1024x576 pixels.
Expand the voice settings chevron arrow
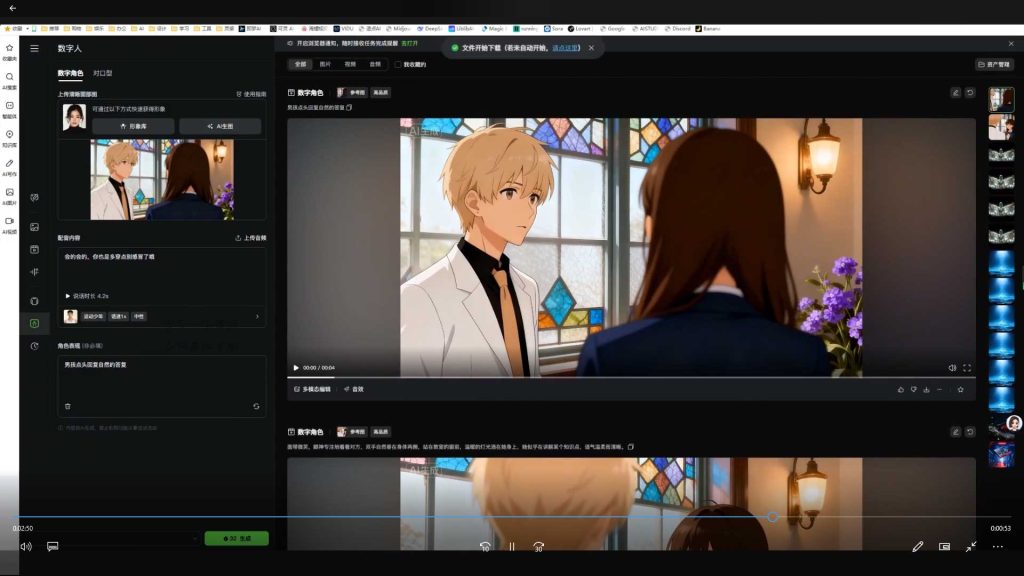pos(257,316)
